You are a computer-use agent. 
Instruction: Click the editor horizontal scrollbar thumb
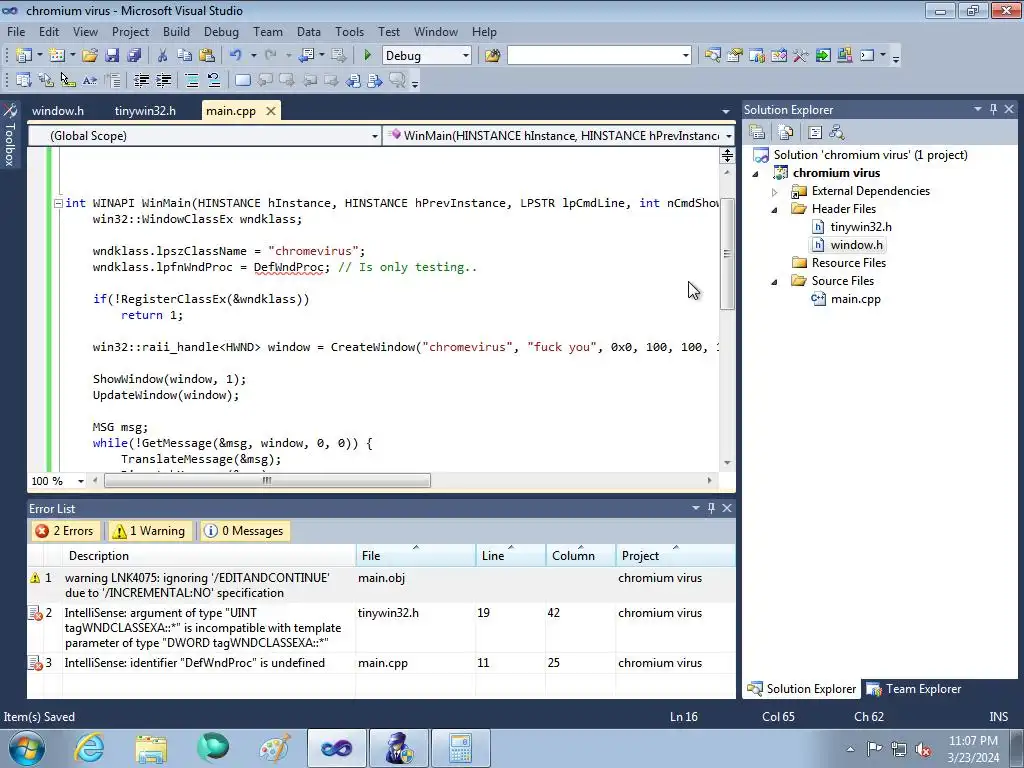tap(267, 481)
